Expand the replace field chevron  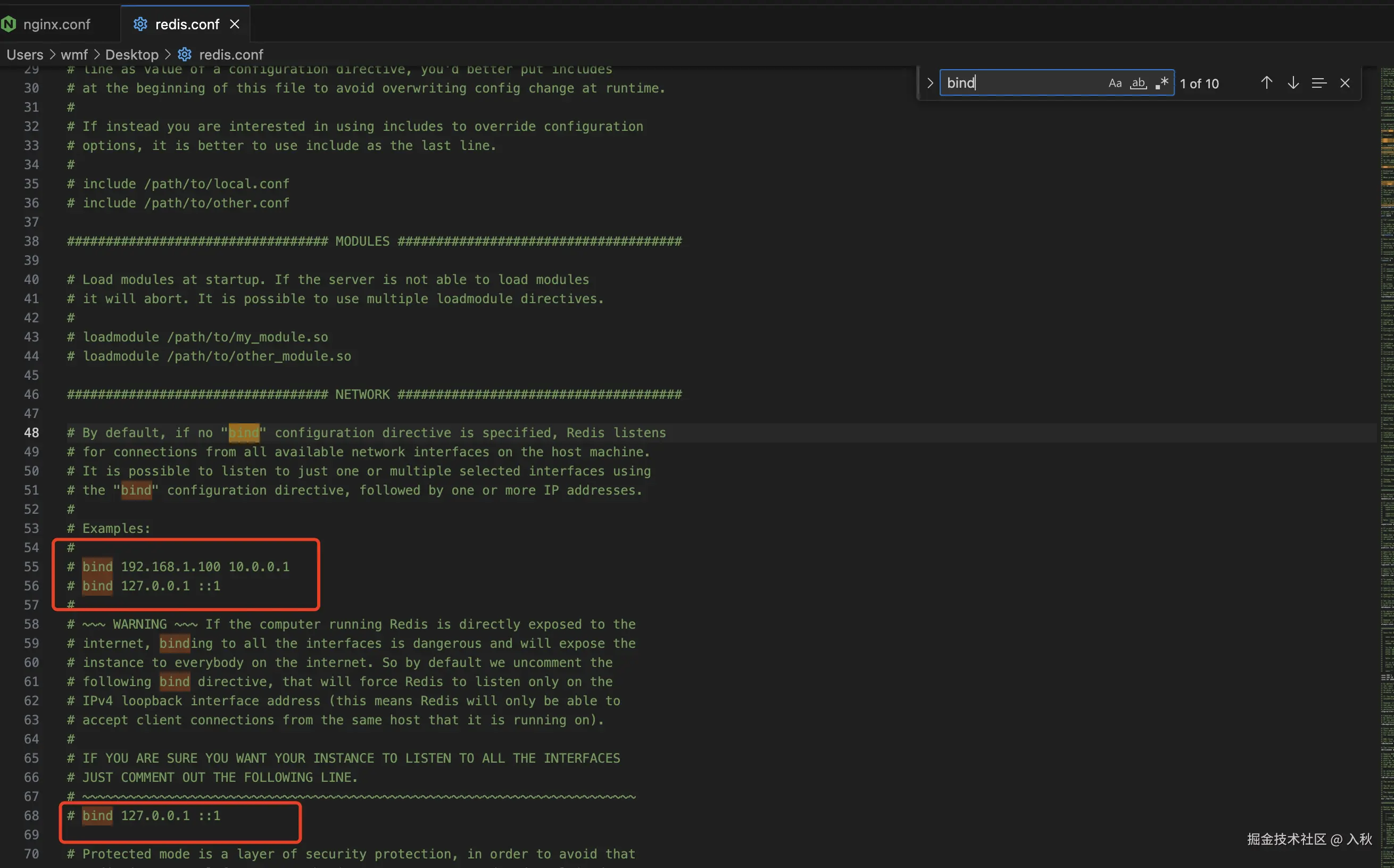pyautogui.click(x=930, y=84)
